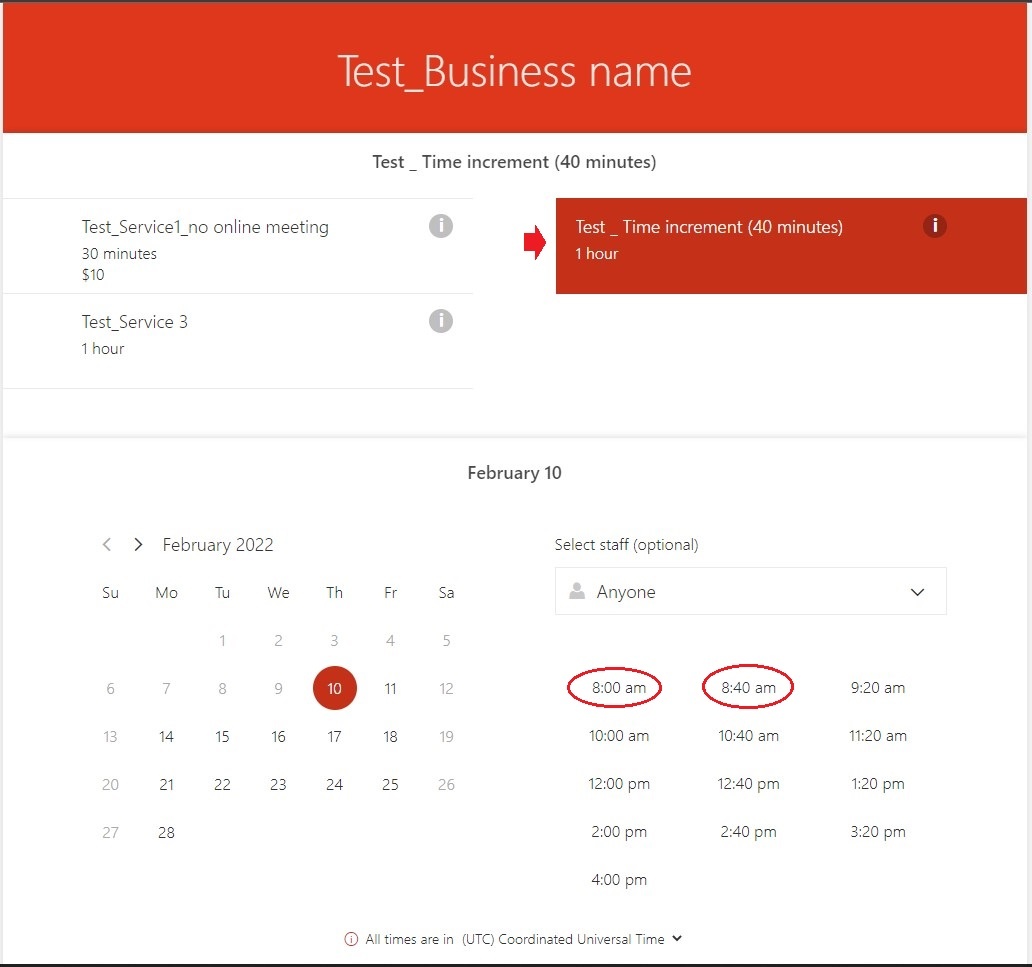The height and width of the screenshot is (967, 1032).
Task: Go to previous month arrow
Action: coord(107,544)
